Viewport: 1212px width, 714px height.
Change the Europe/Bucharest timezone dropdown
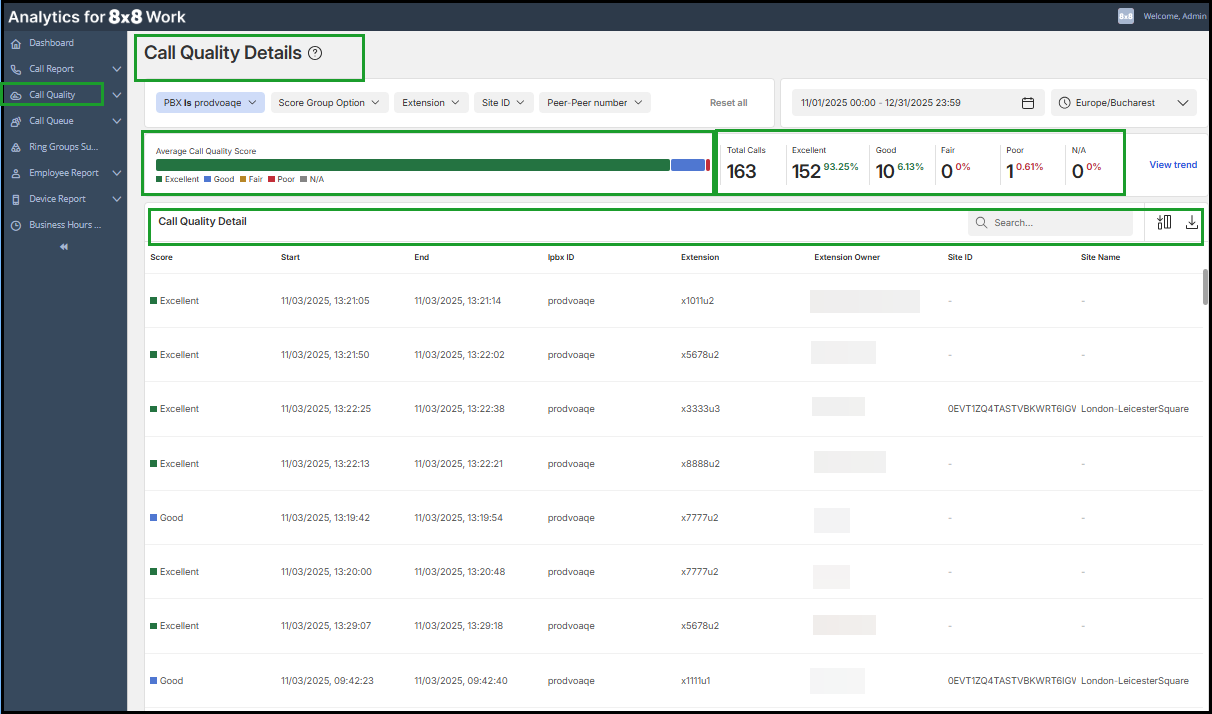point(1123,103)
